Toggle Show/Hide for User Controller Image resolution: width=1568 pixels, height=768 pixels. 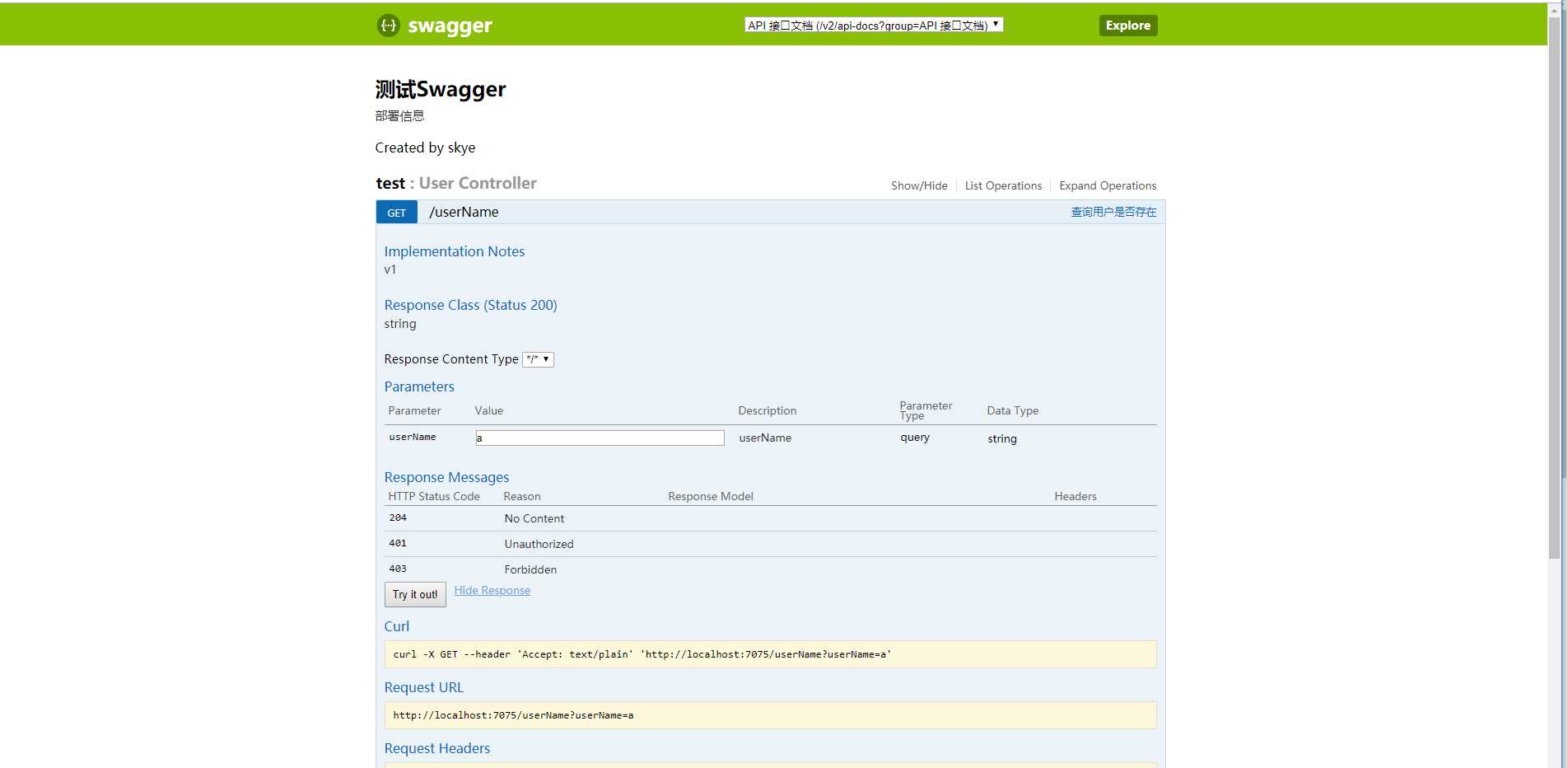click(919, 185)
